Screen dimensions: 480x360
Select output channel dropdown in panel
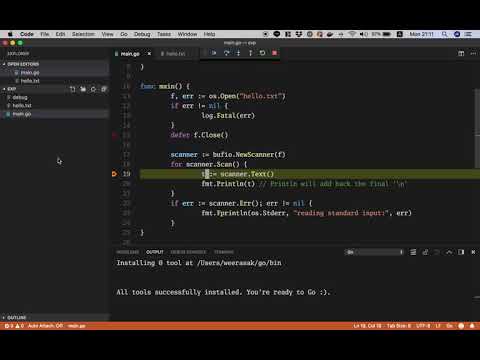(374, 252)
